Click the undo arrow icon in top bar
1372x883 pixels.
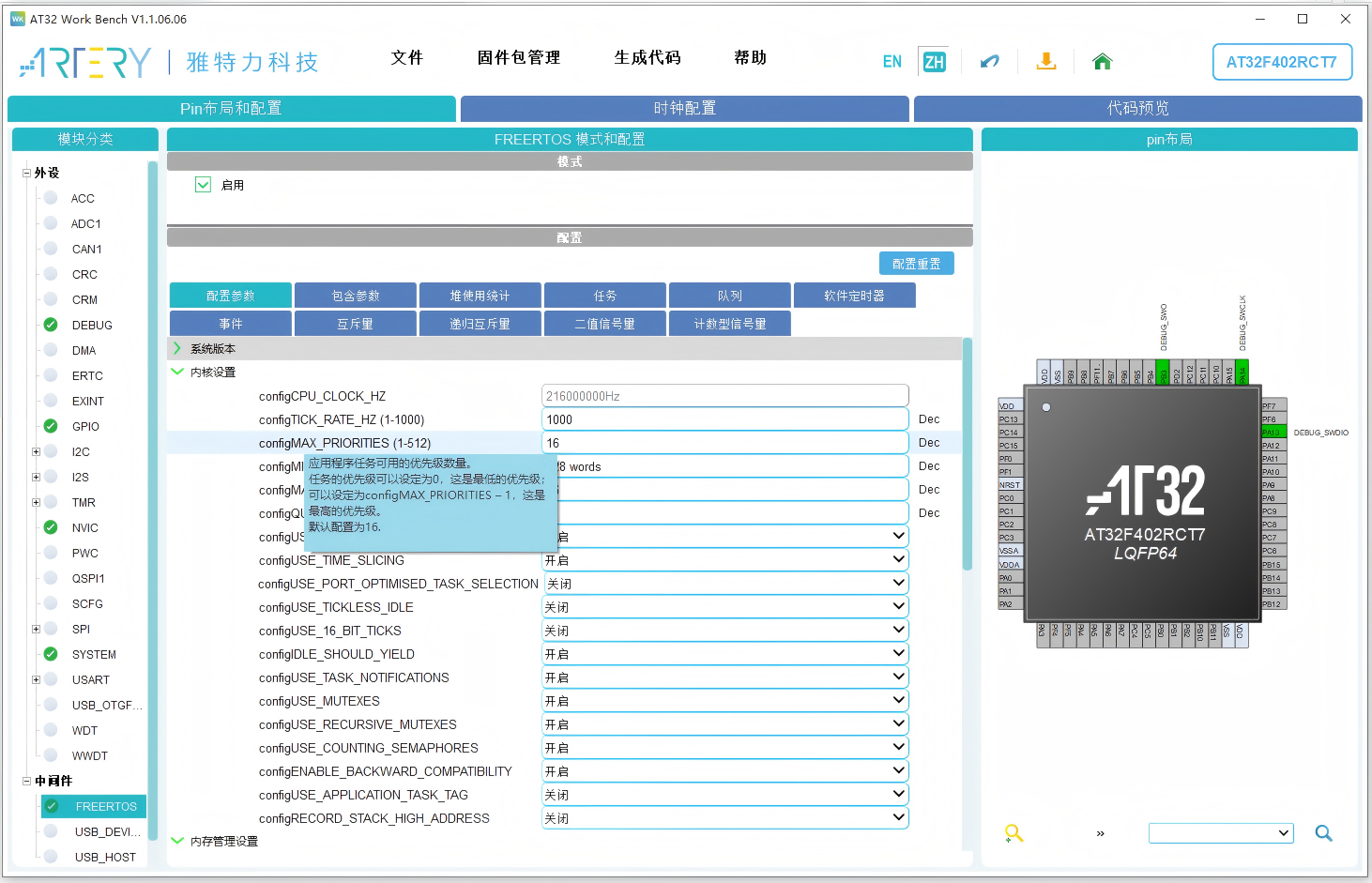989,60
